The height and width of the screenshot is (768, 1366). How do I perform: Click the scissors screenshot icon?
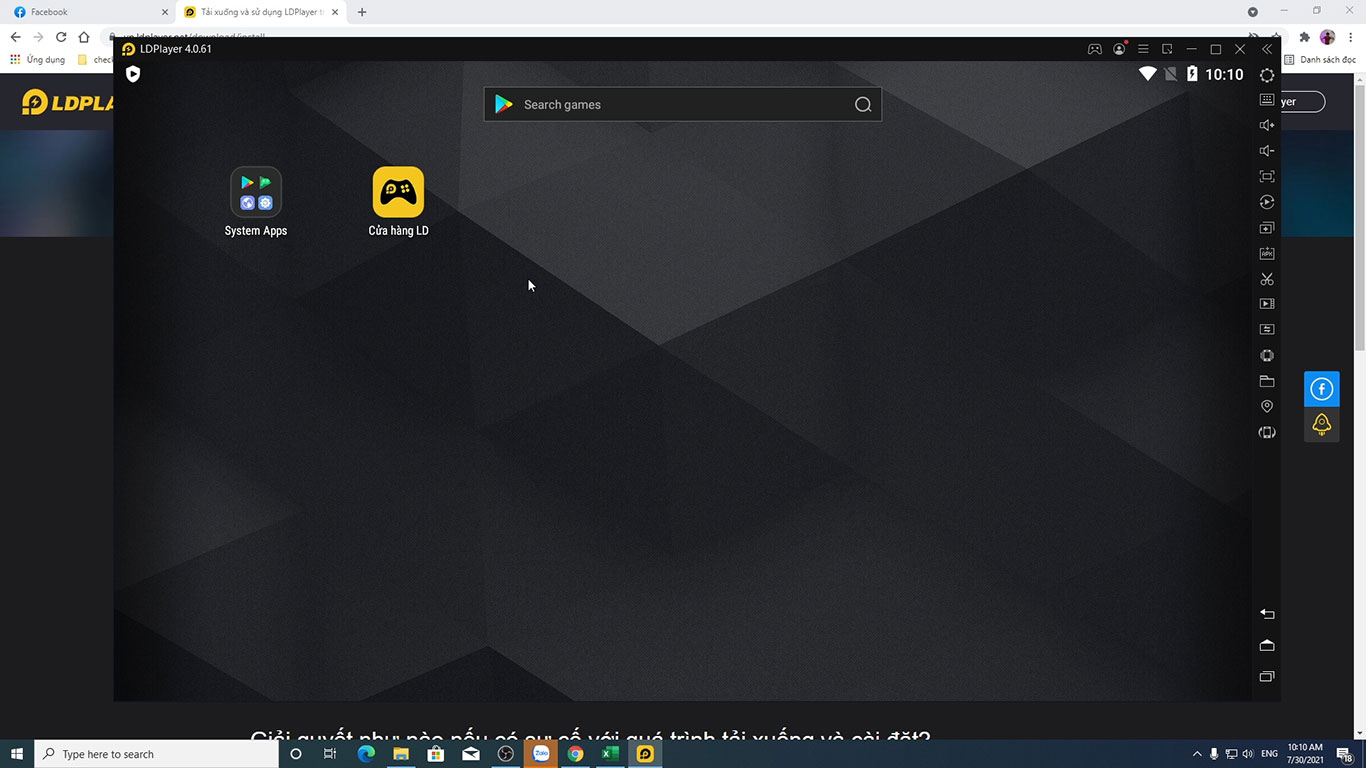coord(1267,279)
